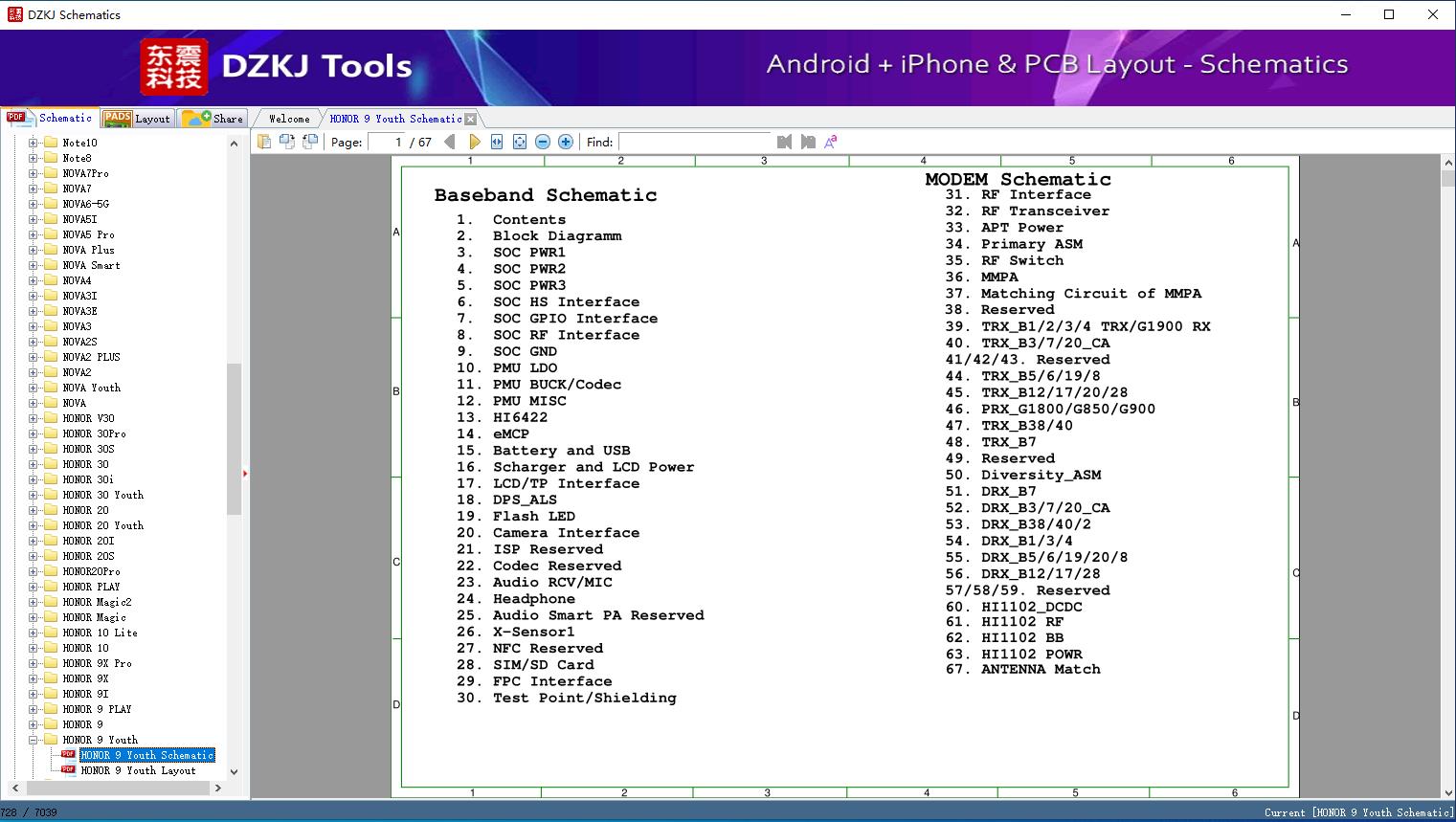Image resolution: width=1456 pixels, height=822 pixels.
Task: Select the NOVA4 tree item
Action: 78,280
